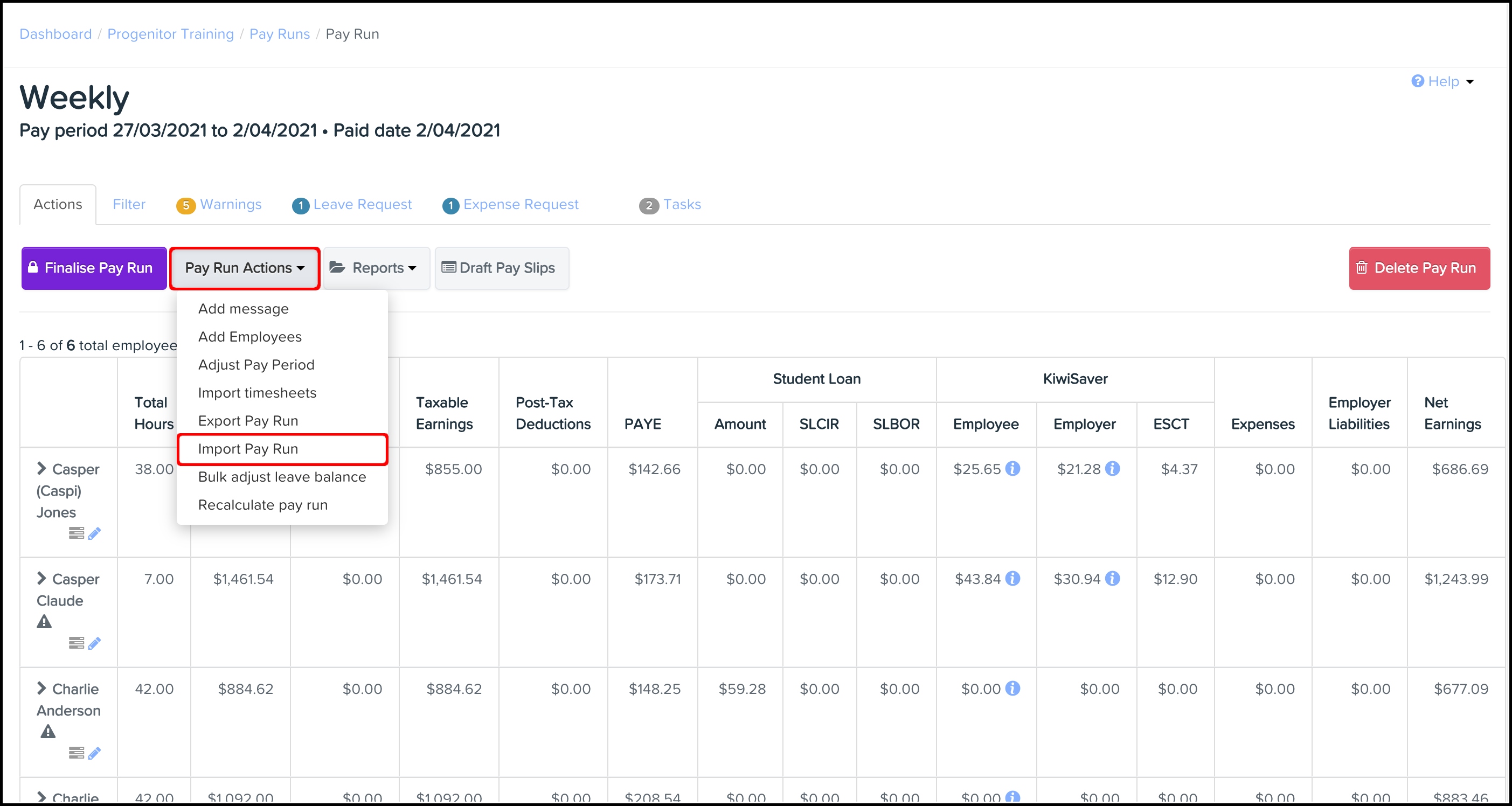Expand the Casper Claude employee row
Screen dimensions: 1512x806
click(x=41, y=578)
